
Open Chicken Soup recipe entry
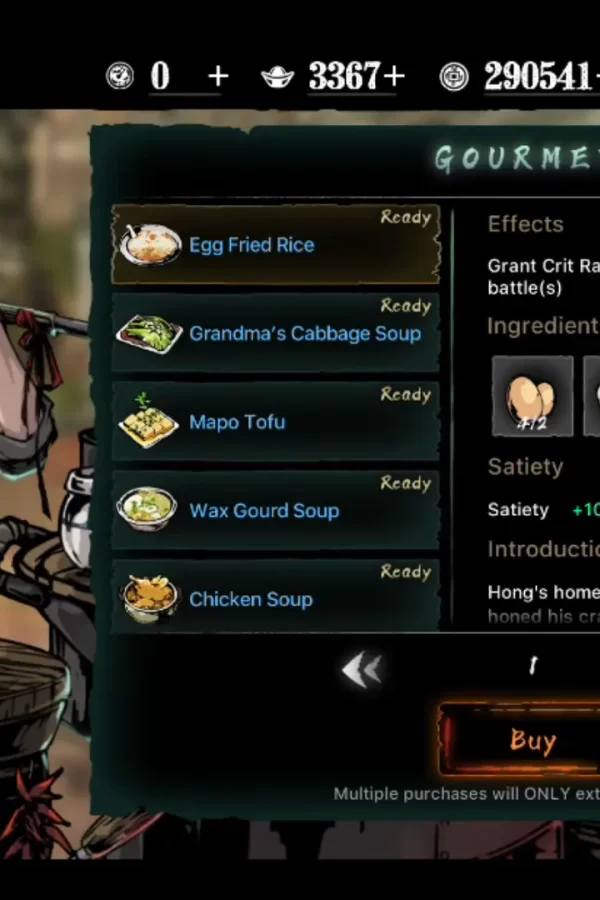tap(276, 597)
